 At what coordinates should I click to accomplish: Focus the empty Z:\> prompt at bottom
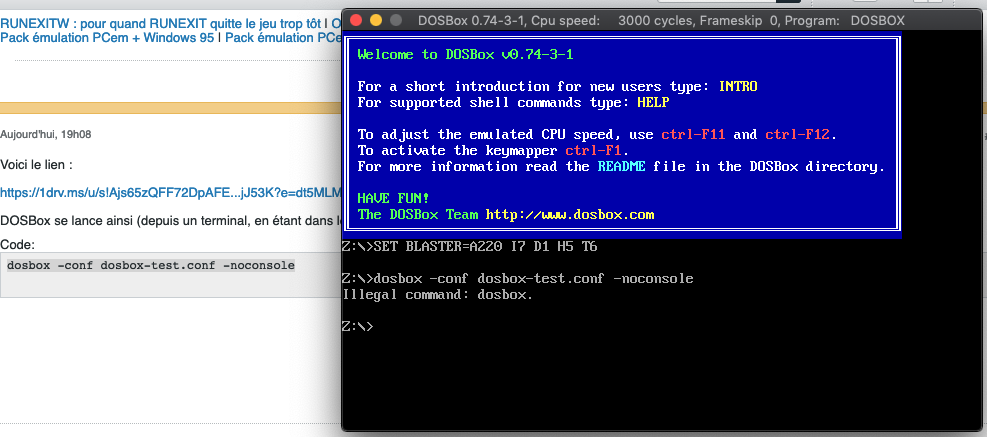358,327
